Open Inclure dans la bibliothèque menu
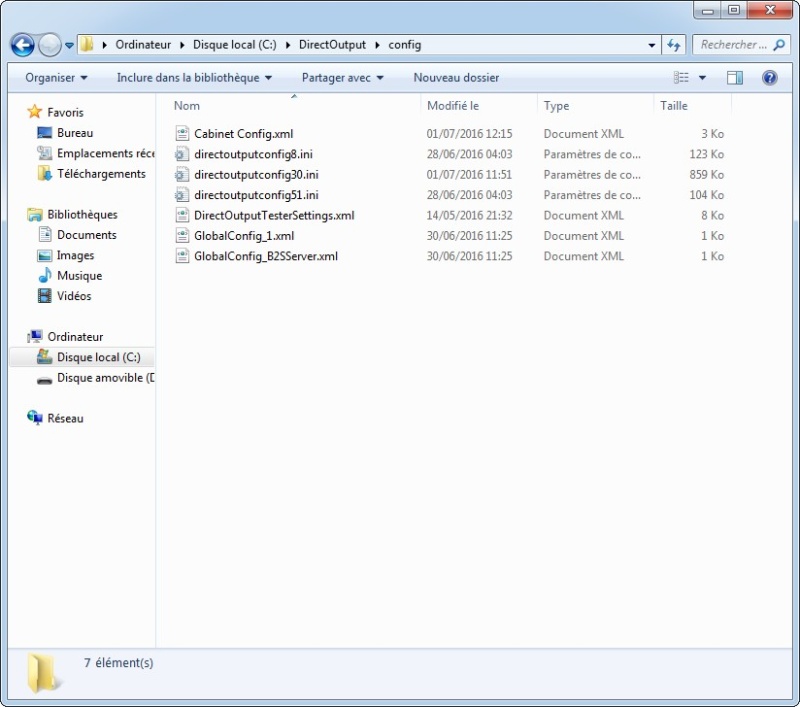800x707 pixels. (194, 78)
